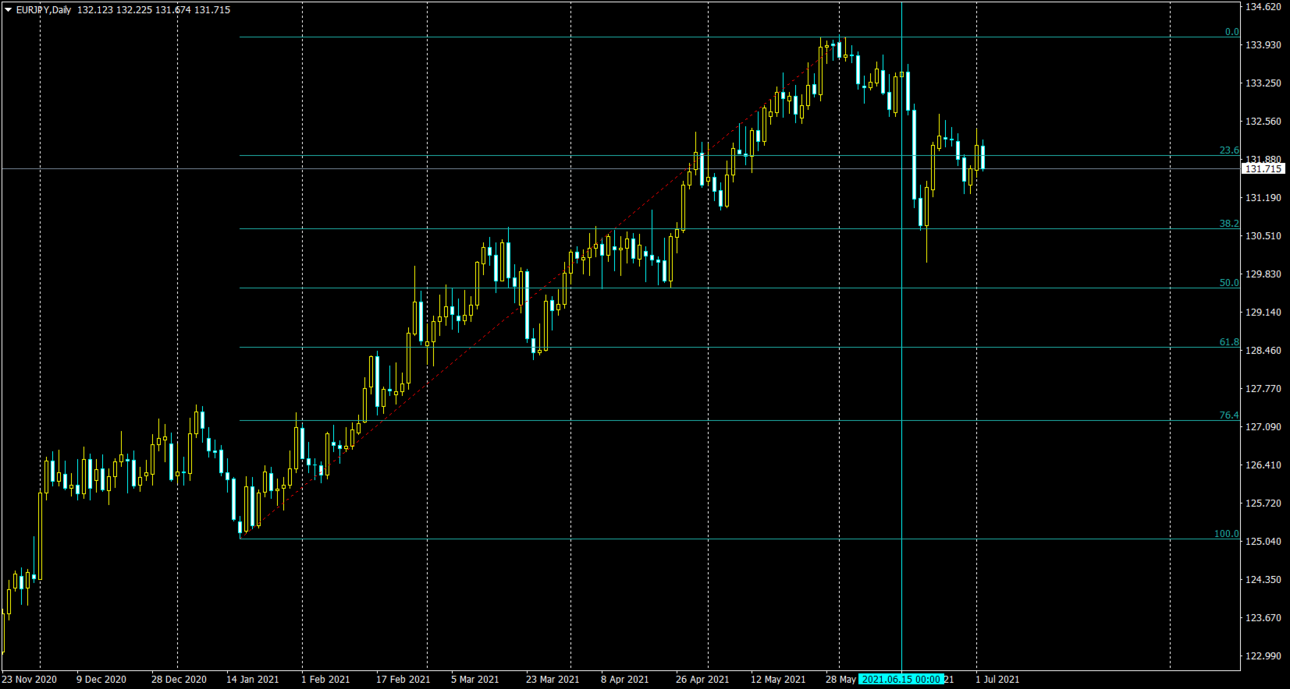Click the 26 Apr 2021 date label
Image resolution: width=1290 pixels, height=689 pixels.
(x=702, y=679)
